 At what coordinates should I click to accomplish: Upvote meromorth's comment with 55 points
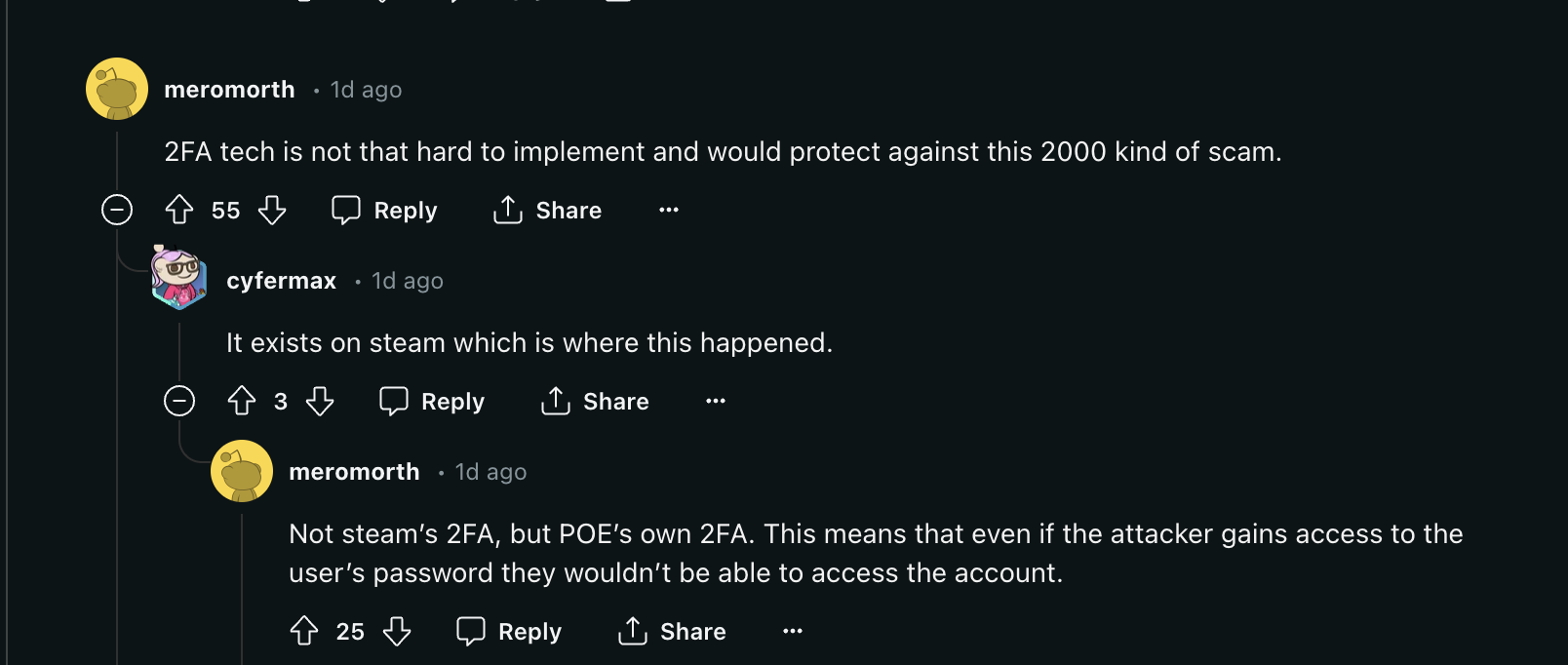tap(179, 210)
